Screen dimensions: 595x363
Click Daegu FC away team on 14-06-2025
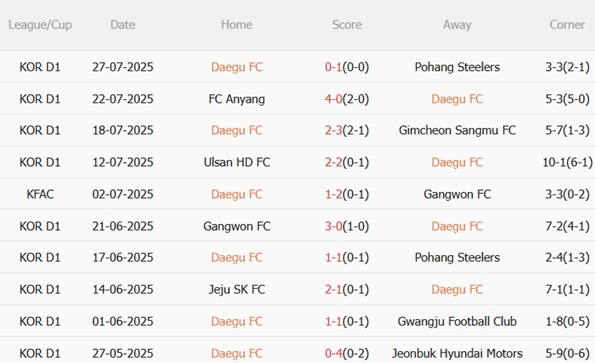[x=457, y=290]
